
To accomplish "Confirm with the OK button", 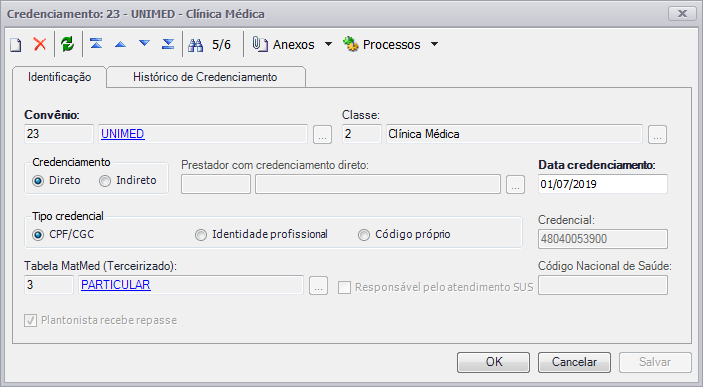I will 494,362.
